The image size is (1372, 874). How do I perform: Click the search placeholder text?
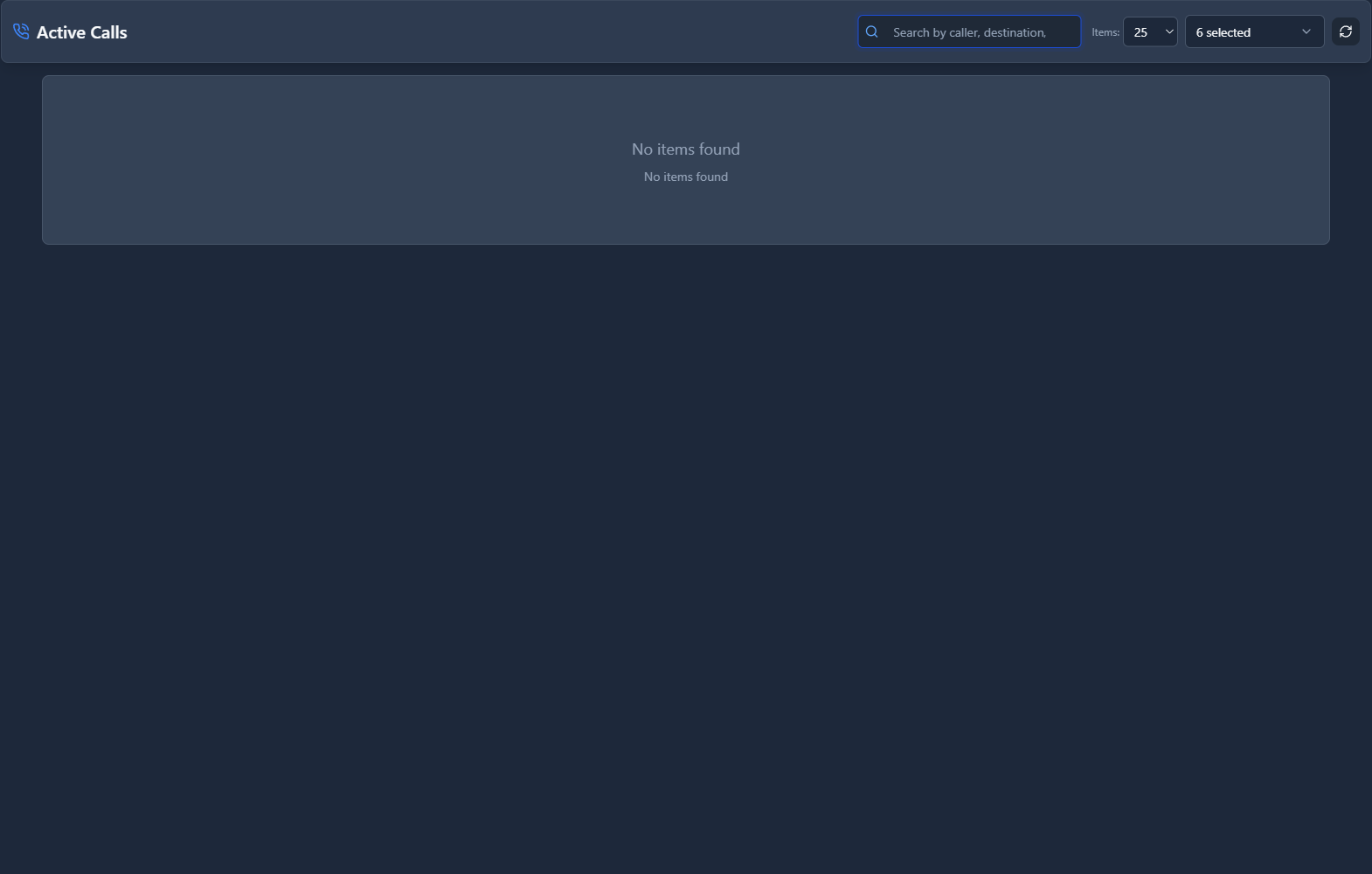pos(969,32)
